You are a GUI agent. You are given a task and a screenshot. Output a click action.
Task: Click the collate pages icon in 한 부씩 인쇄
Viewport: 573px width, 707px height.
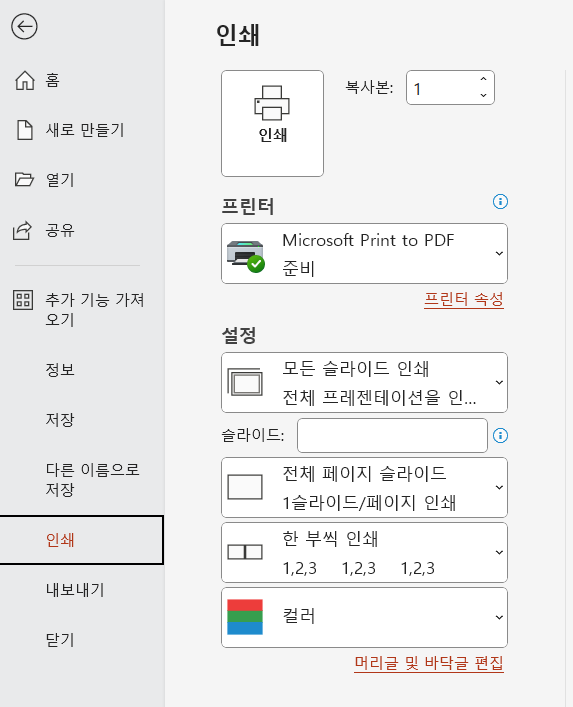245,552
